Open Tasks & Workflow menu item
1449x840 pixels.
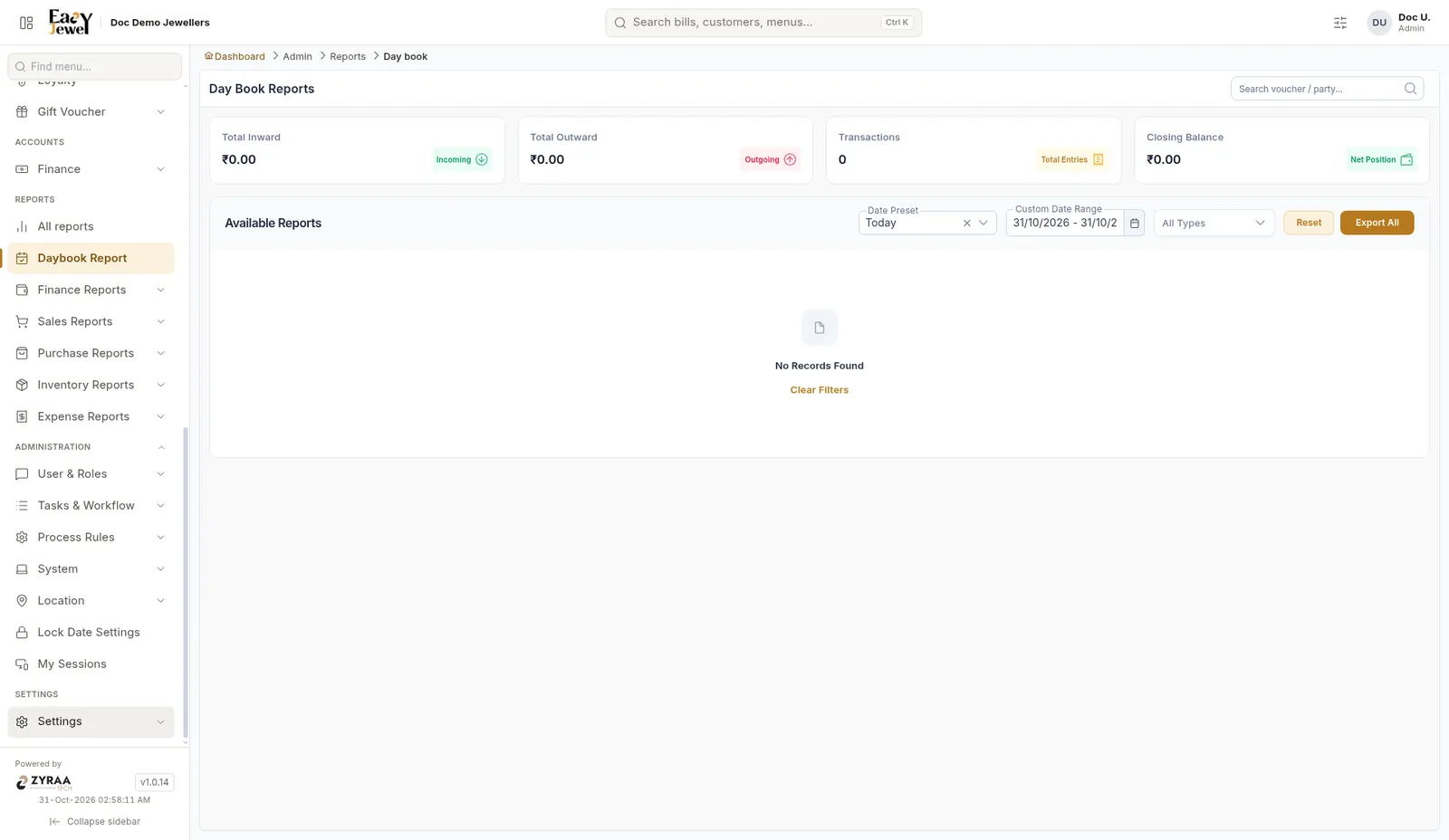point(91,506)
